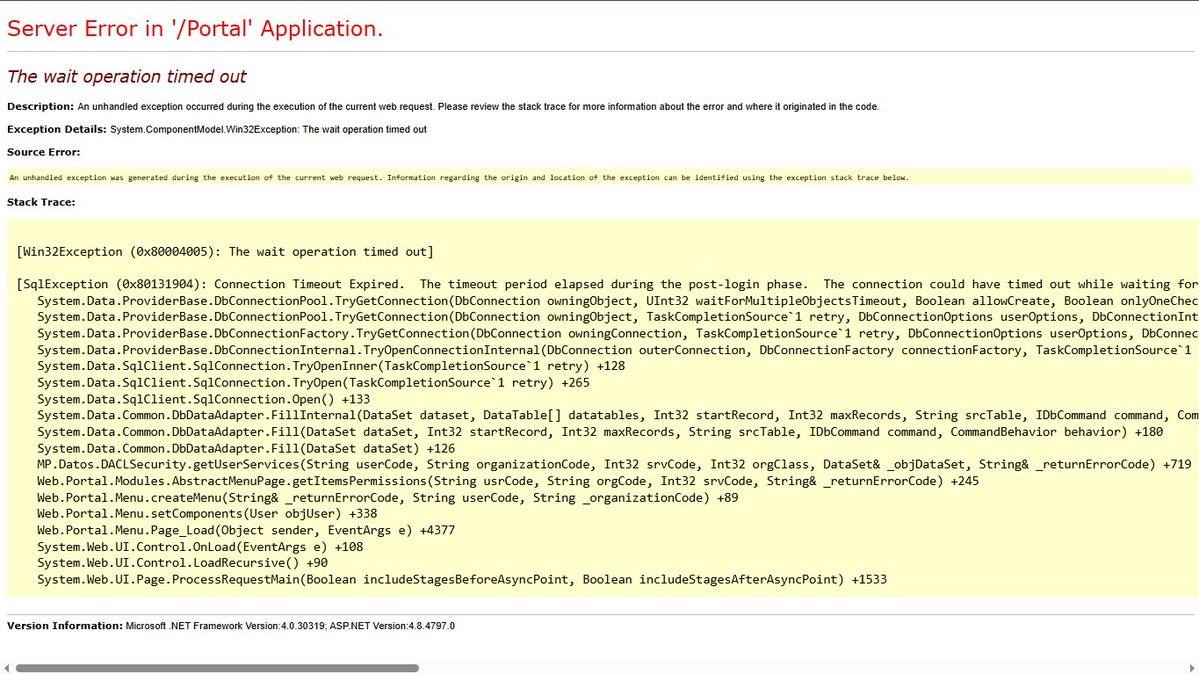Viewport: 1199px width, 674px height.
Task: Click the "Server Error in '/Portal' Application." heading
Action: 195,28
